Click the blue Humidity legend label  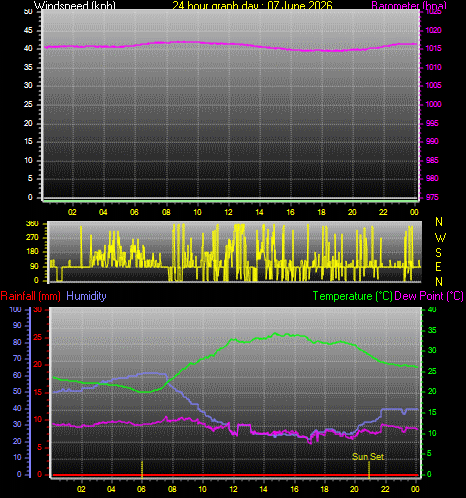(86, 296)
